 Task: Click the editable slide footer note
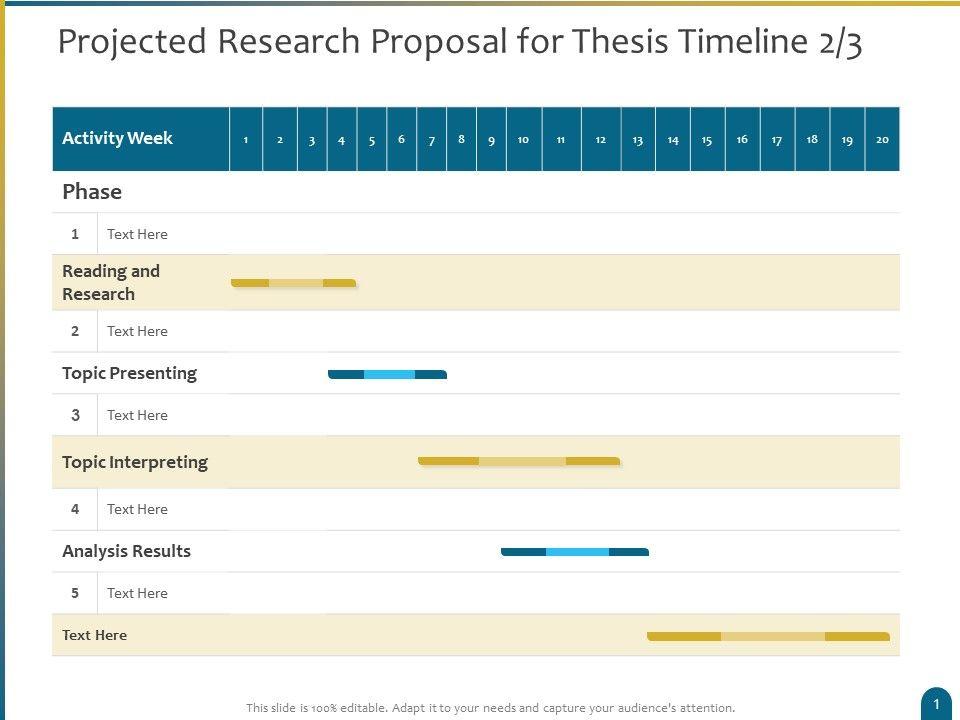click(x=490, y=707)
